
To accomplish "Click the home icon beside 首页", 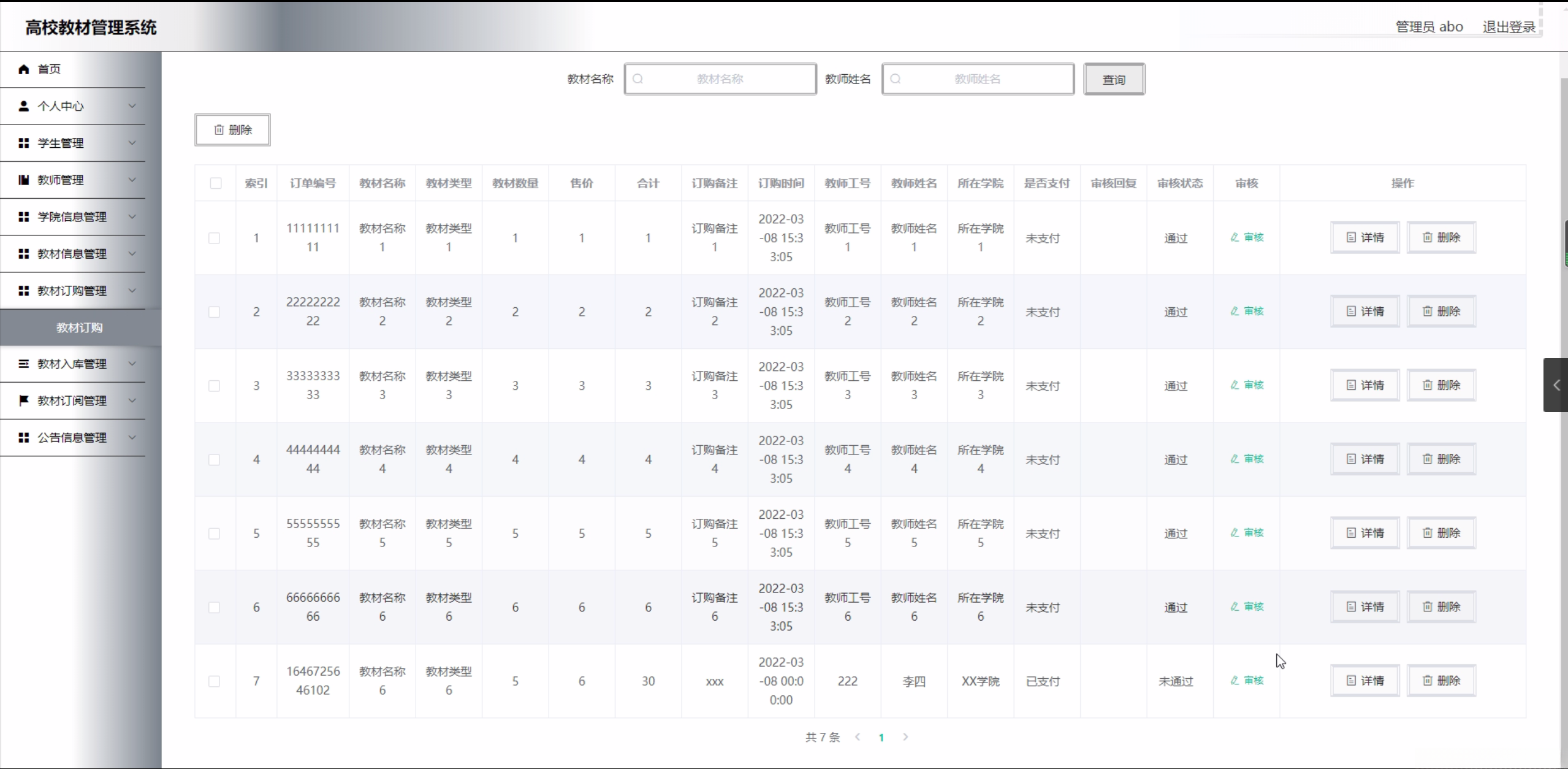I will (x=24, y=69).
